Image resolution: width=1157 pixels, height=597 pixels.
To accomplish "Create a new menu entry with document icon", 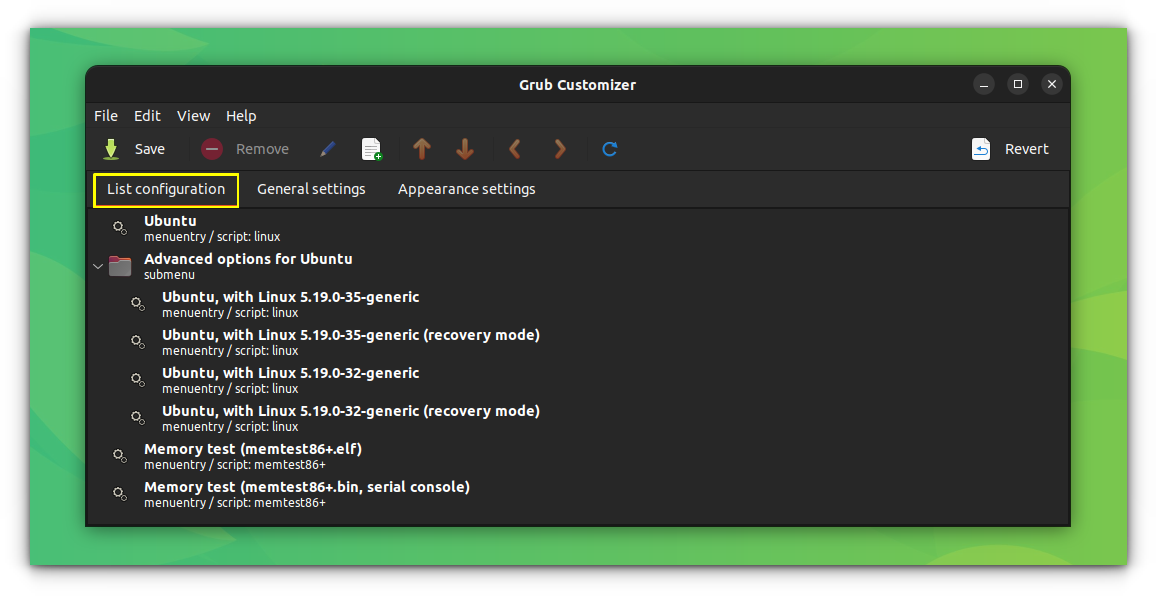I will (x=371, y=148).
